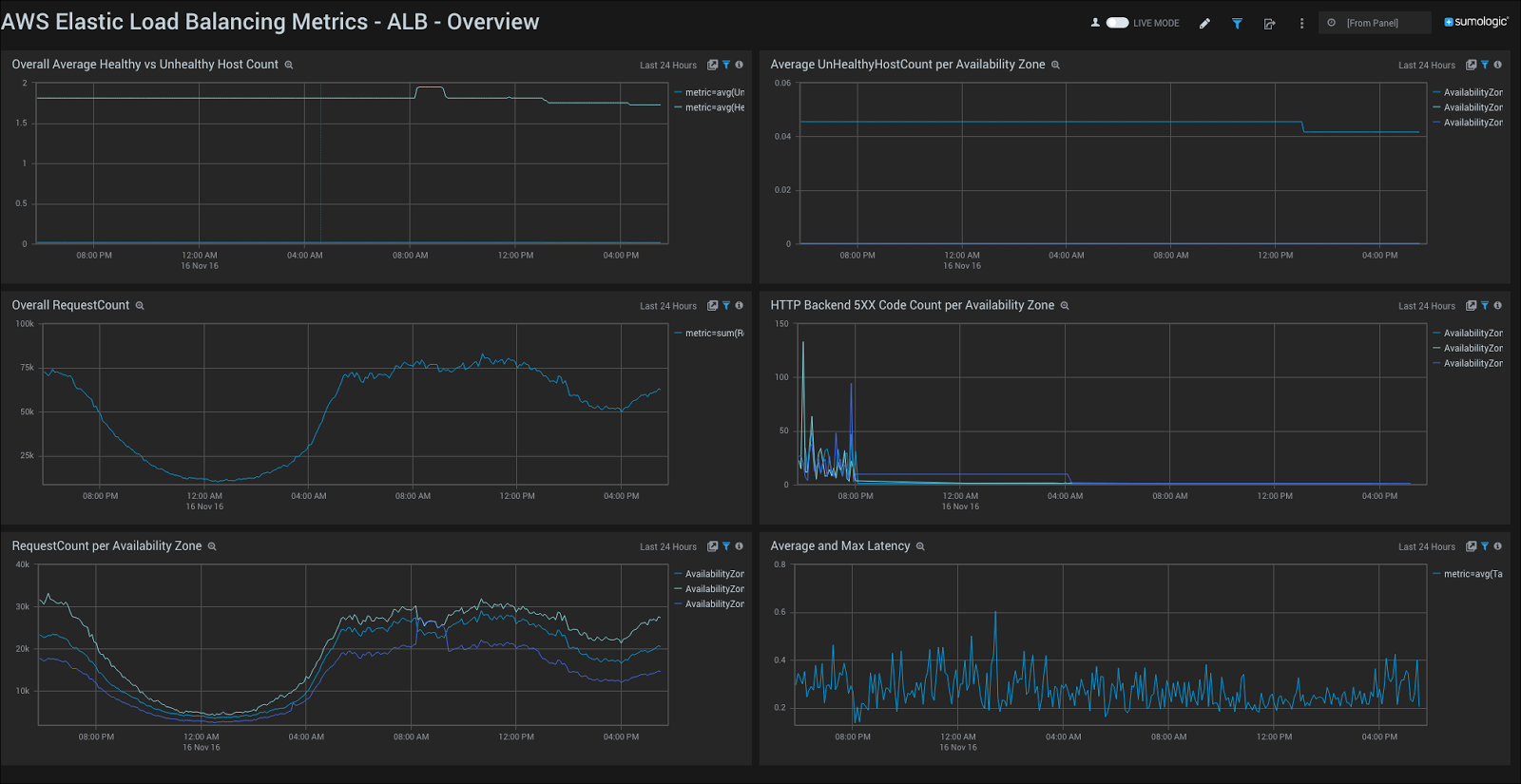Click the share dashboard icon
Screen dimensions: 1521x784
(1269, 24)
